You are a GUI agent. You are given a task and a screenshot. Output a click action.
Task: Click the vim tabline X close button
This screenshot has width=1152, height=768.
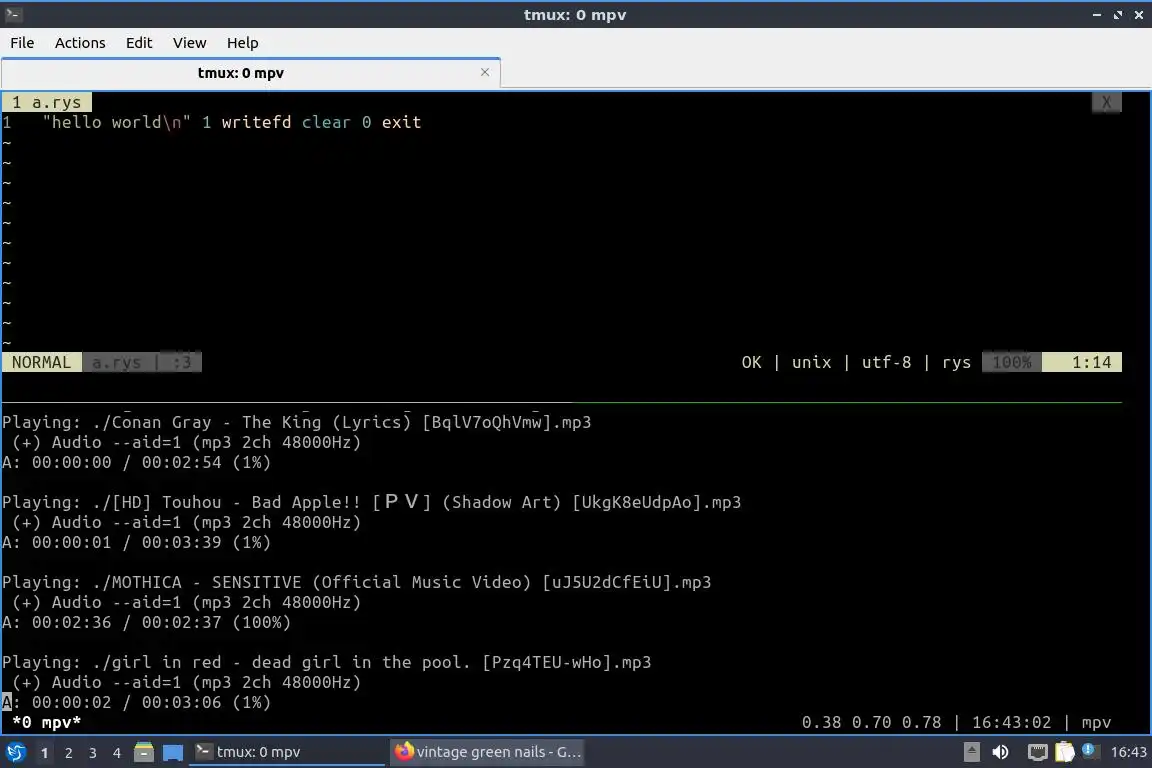(x=1106, y=102)
